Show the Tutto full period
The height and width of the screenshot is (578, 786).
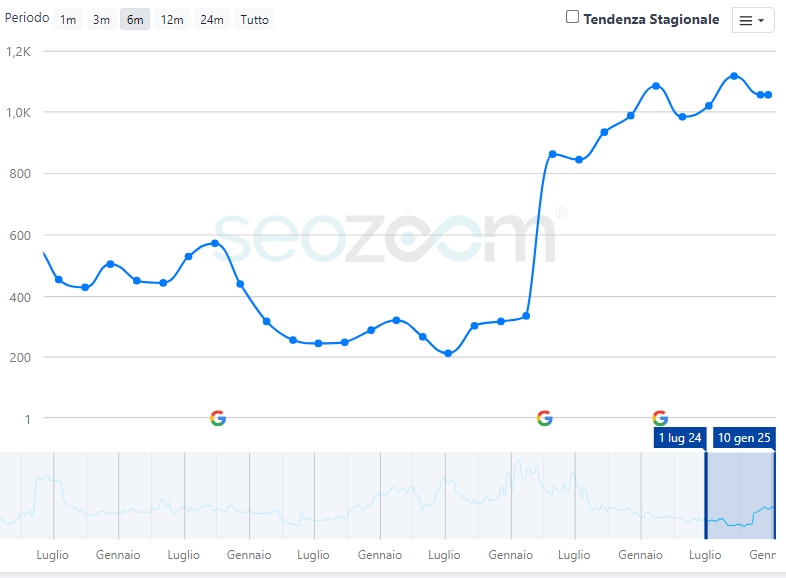[254, 20]
